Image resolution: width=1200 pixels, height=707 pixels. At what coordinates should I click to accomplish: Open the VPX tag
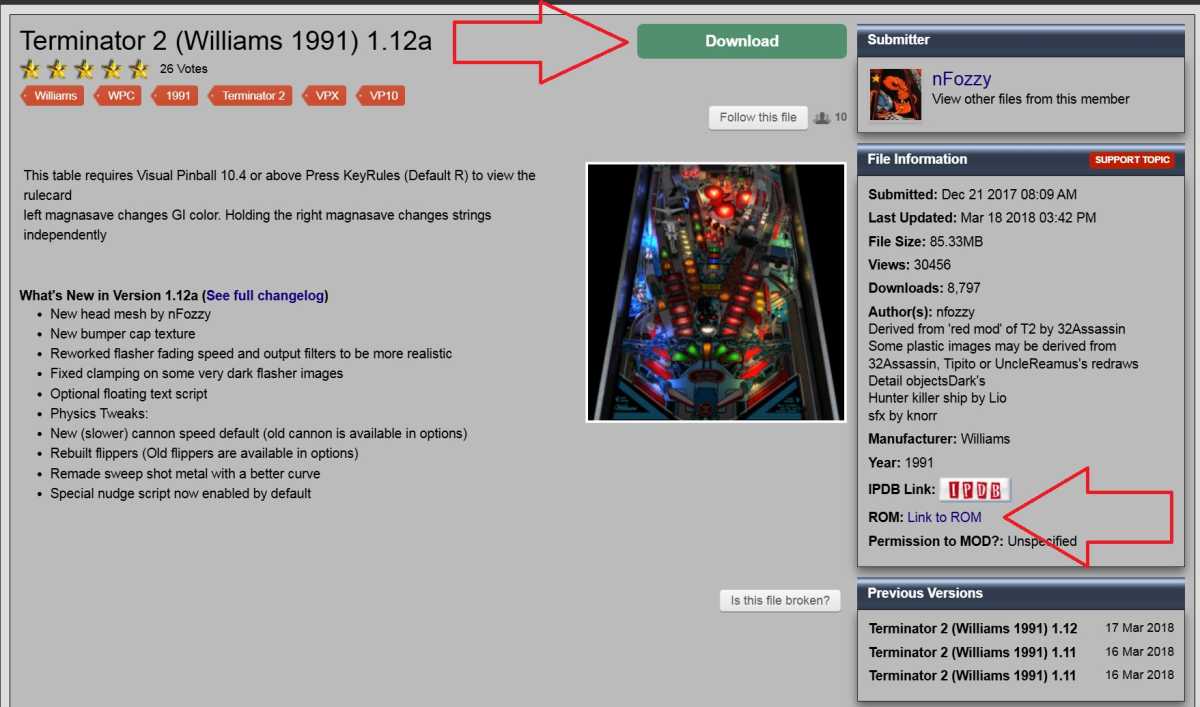point(326,96)
